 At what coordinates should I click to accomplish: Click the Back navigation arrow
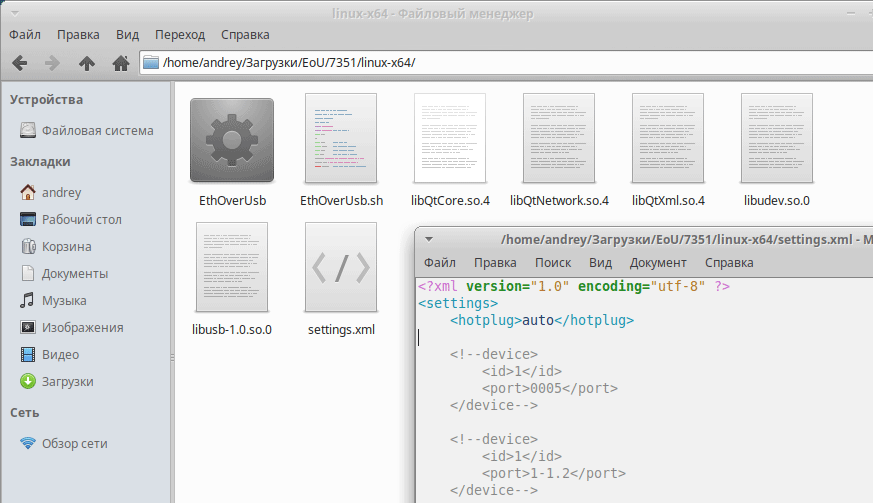19,63
